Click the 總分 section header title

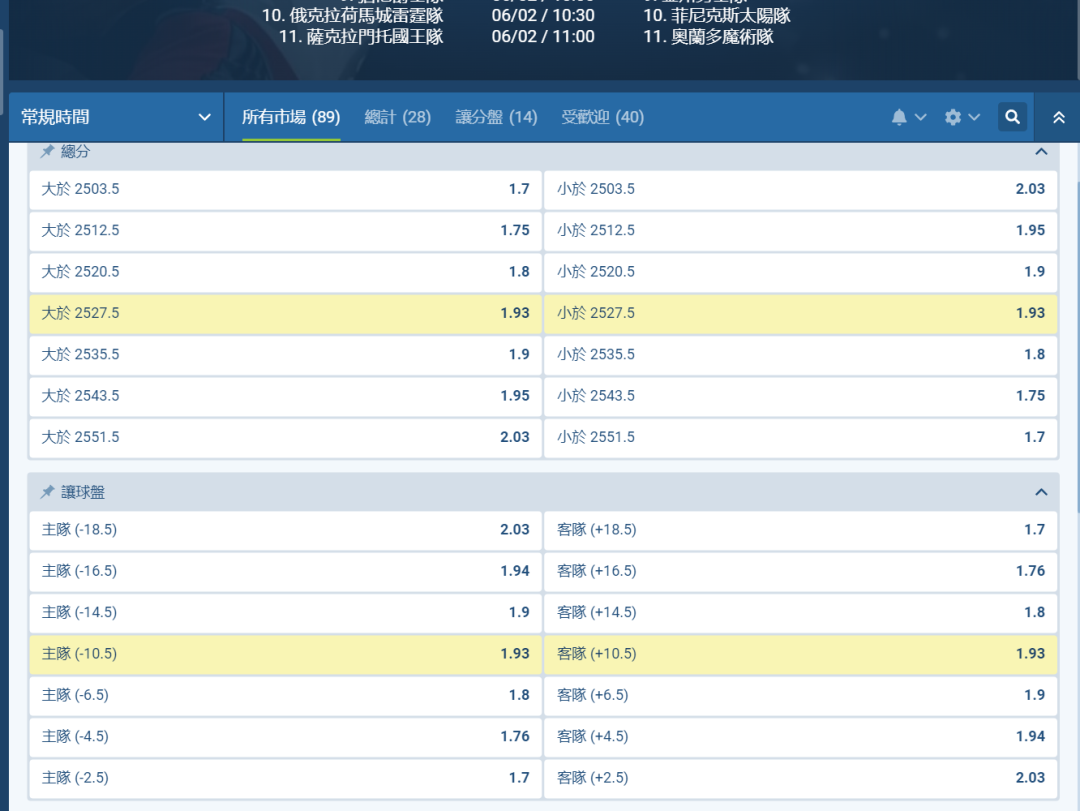point(75,152)
